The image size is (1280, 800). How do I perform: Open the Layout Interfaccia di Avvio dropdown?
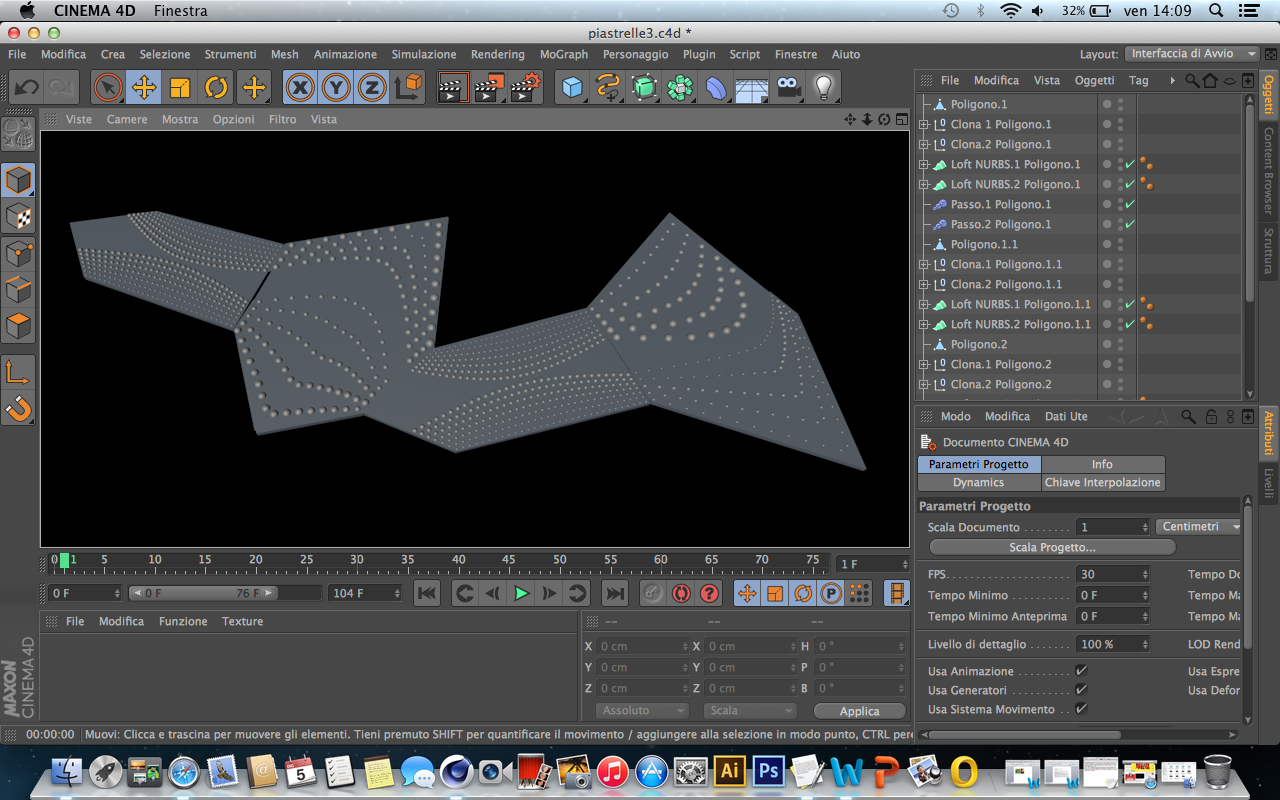(1193, 54)
